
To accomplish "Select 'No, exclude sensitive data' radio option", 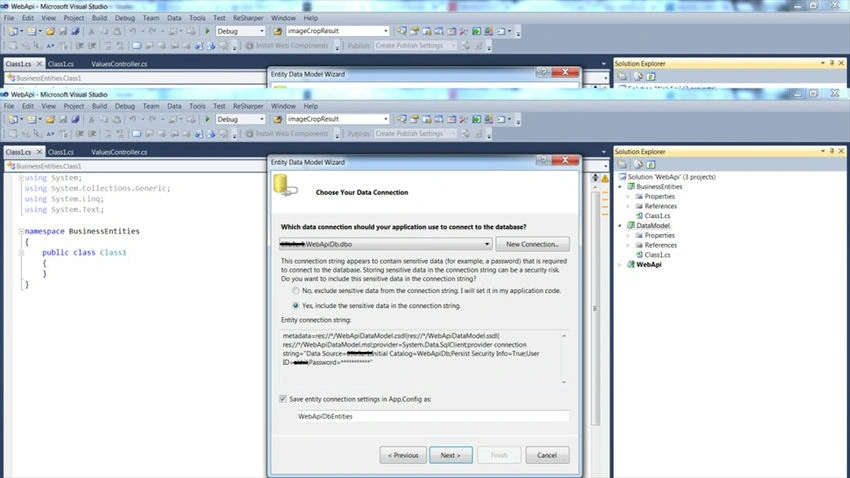I will [x=295, y=290].
